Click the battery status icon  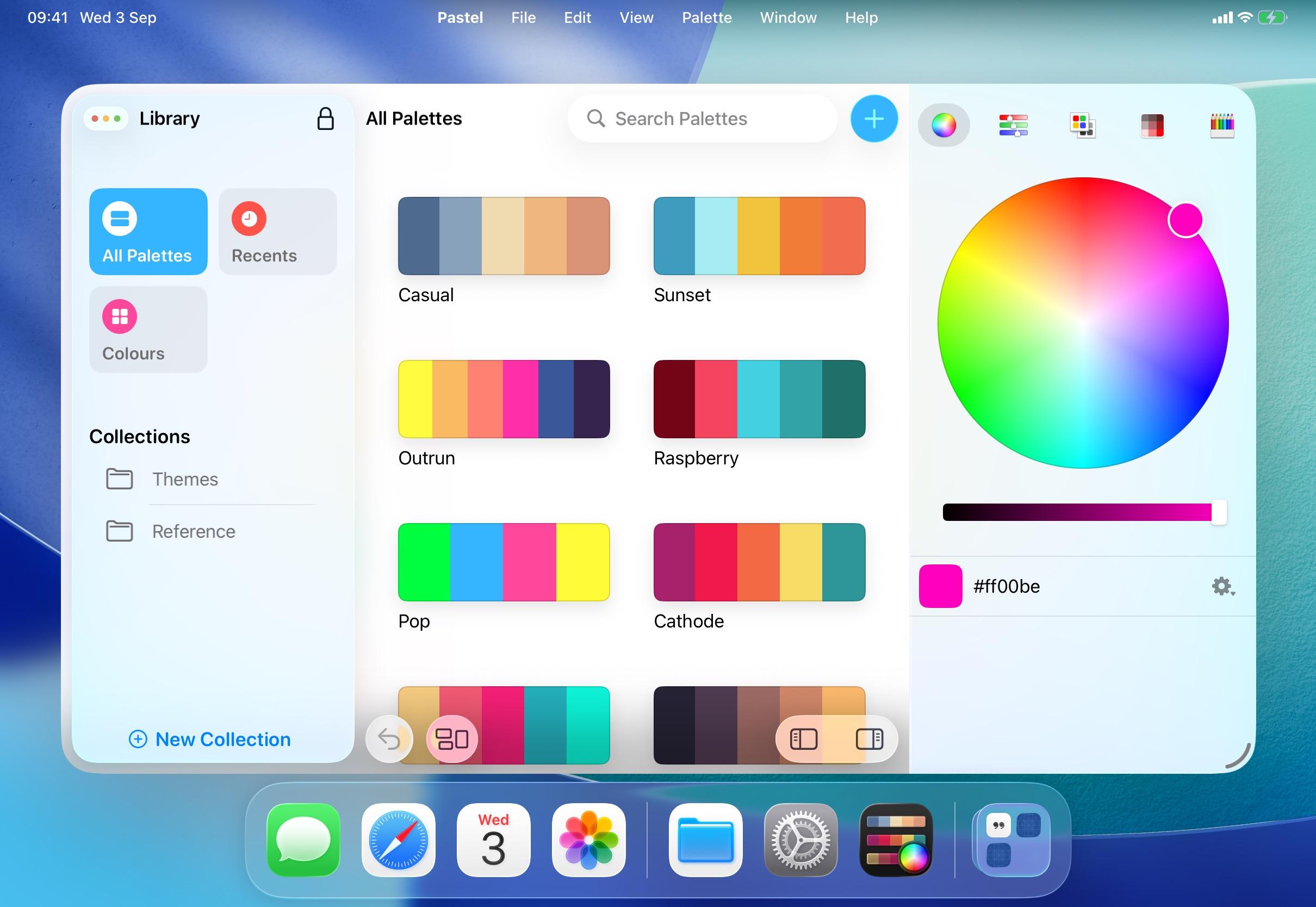pyautogui.click(x=1271, y=17)
